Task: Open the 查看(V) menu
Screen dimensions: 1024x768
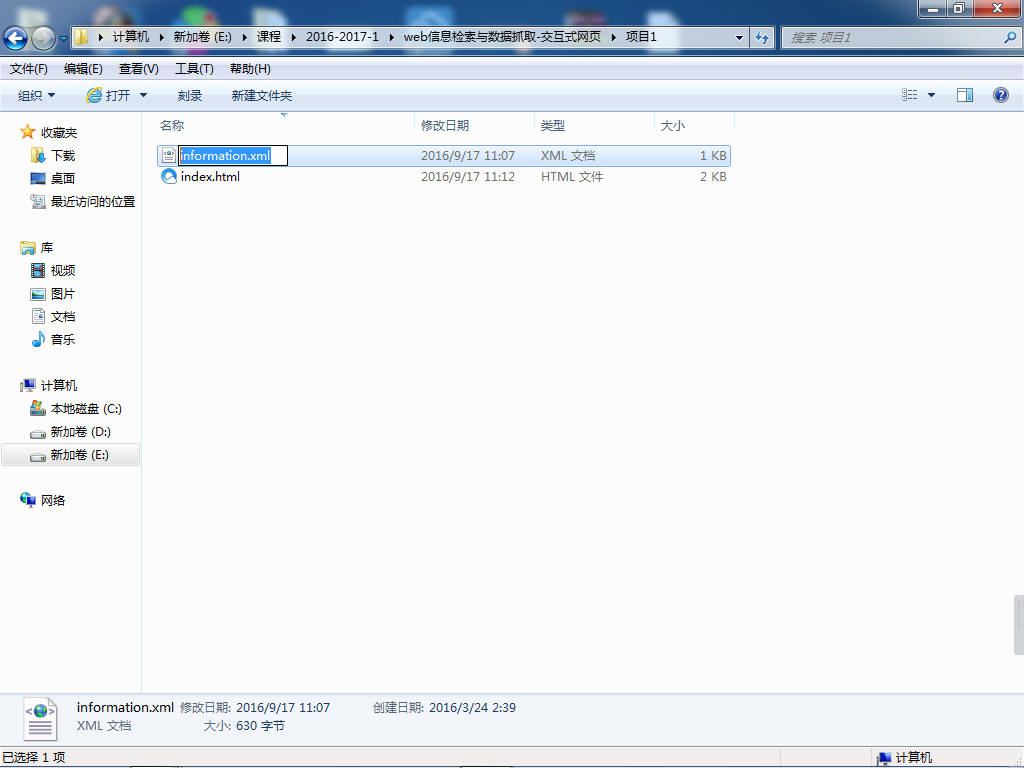Action: click(x=138, y=69)
